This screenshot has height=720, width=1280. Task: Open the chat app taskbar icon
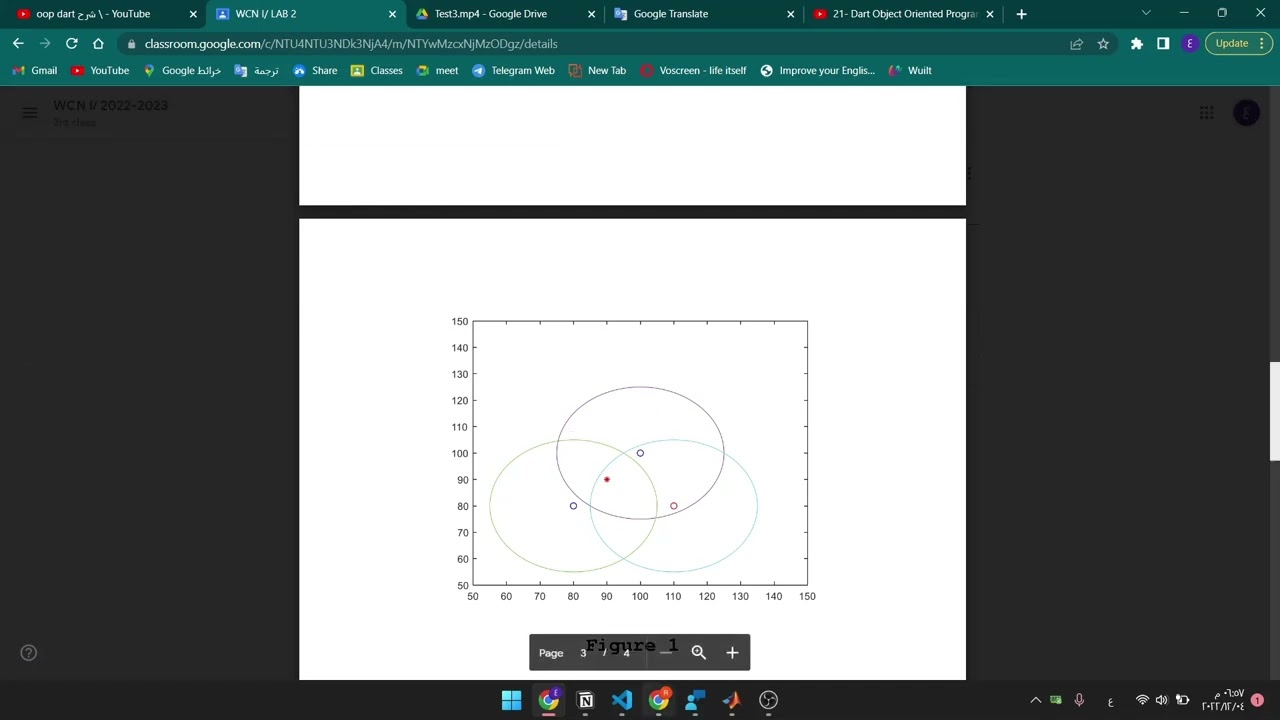coord(695,700)
